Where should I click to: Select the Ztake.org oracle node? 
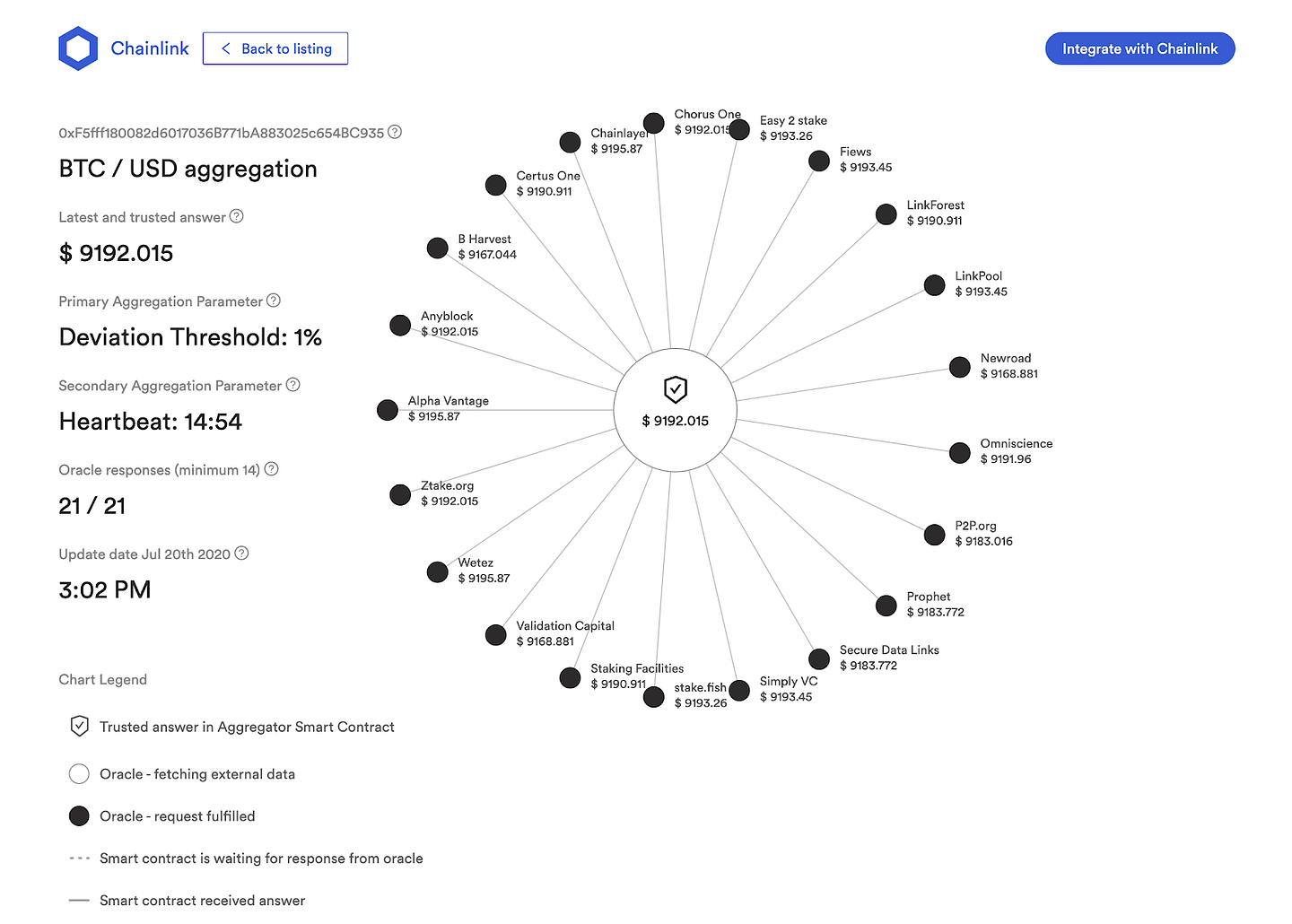(x=400, y=494)
